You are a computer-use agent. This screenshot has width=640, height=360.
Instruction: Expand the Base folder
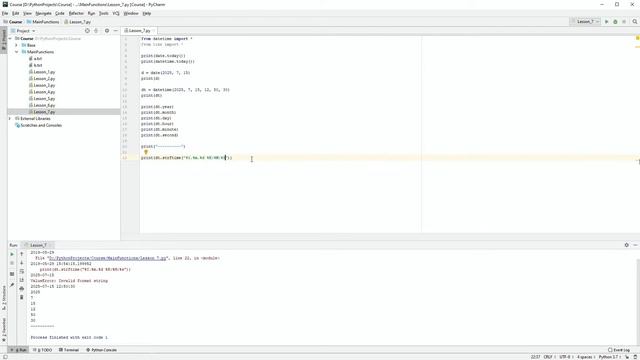[x=17, y=45]
